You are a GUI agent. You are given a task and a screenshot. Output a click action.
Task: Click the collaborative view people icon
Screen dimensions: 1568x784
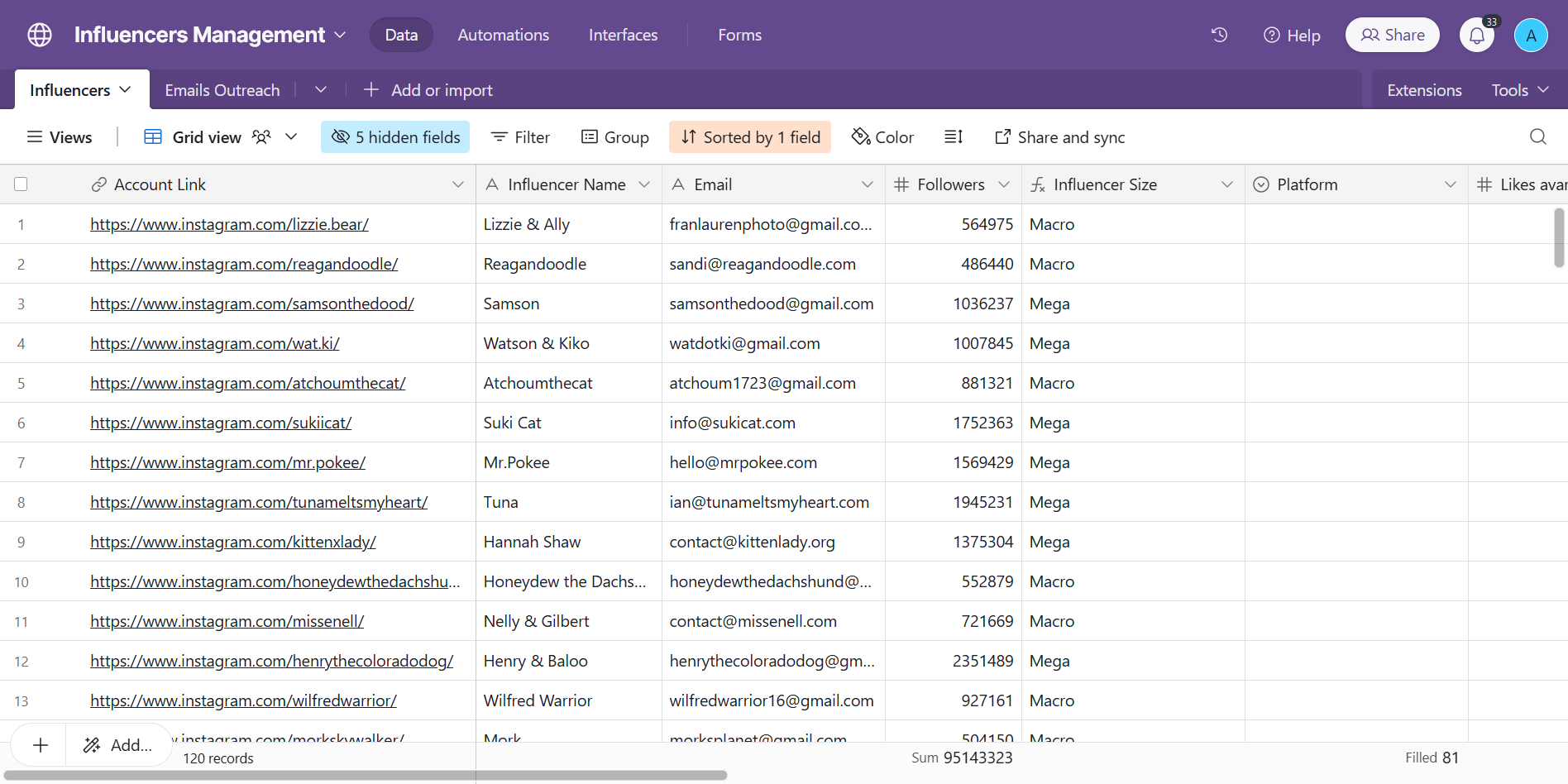[261, 136]
